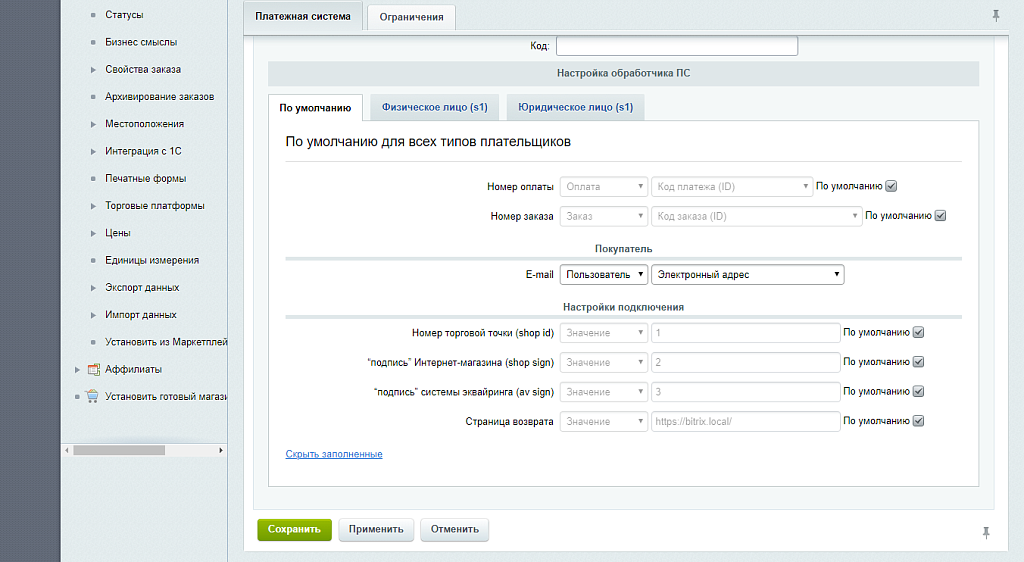Image resolution: width=1024 pixels, height=562 pixels.
Task: Click the shopping cart icon in sidebar
Action: (93, 396)
